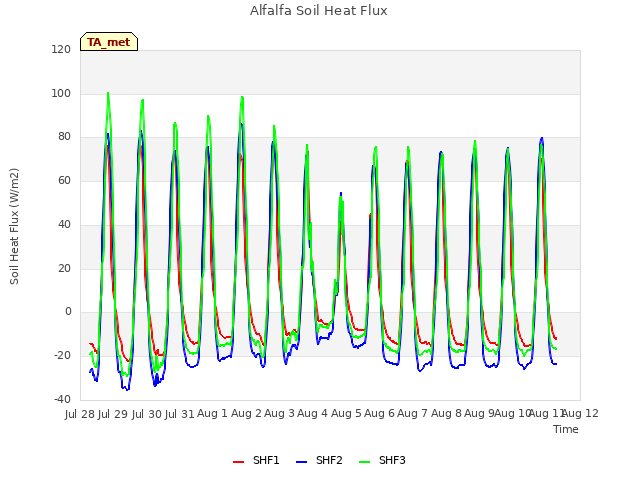Toggle the SHF1 series in the legend

tap(256, 460)
